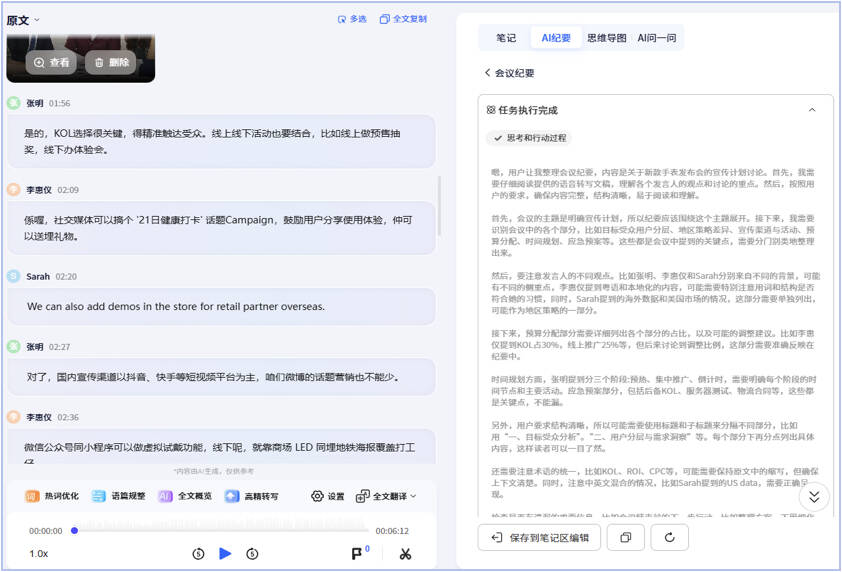Open 热词优化 hot word optimization
This screenshot has height=572, width=842.
point(52,496)
